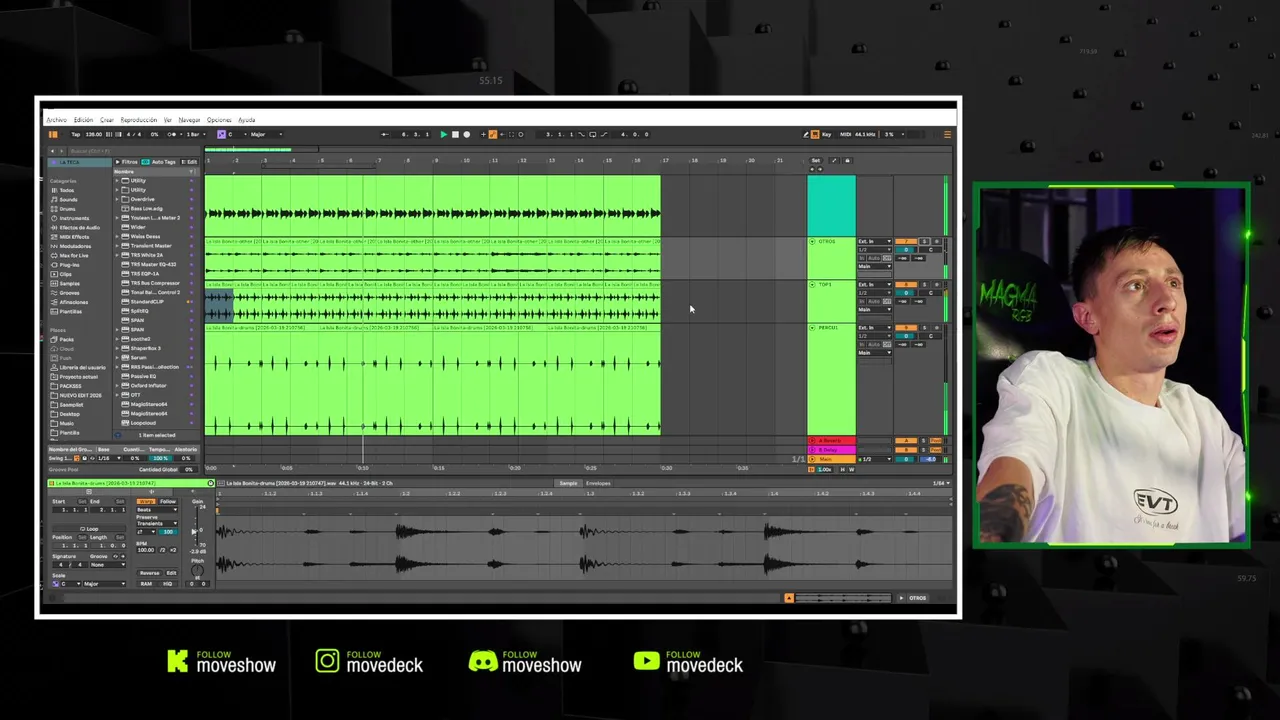Toggle the loop switch in transport
Image resolution: width=1280 pixels, height=720 pixels.
[x=593, y=134]
